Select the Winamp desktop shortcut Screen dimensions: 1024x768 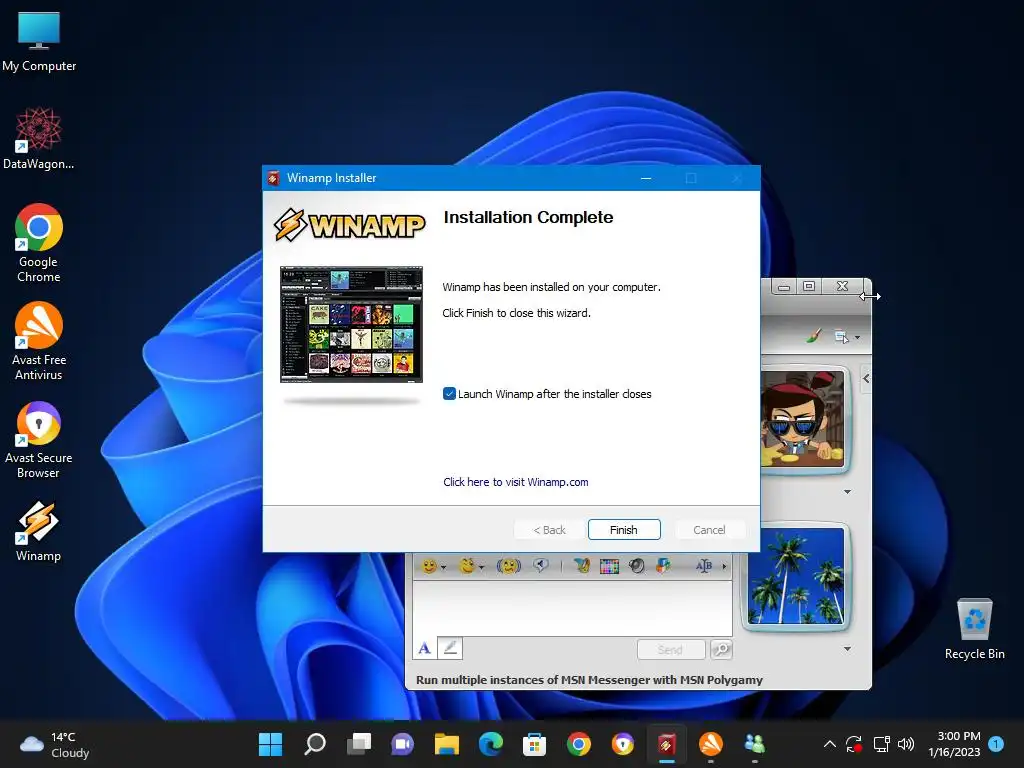(39, 531)
